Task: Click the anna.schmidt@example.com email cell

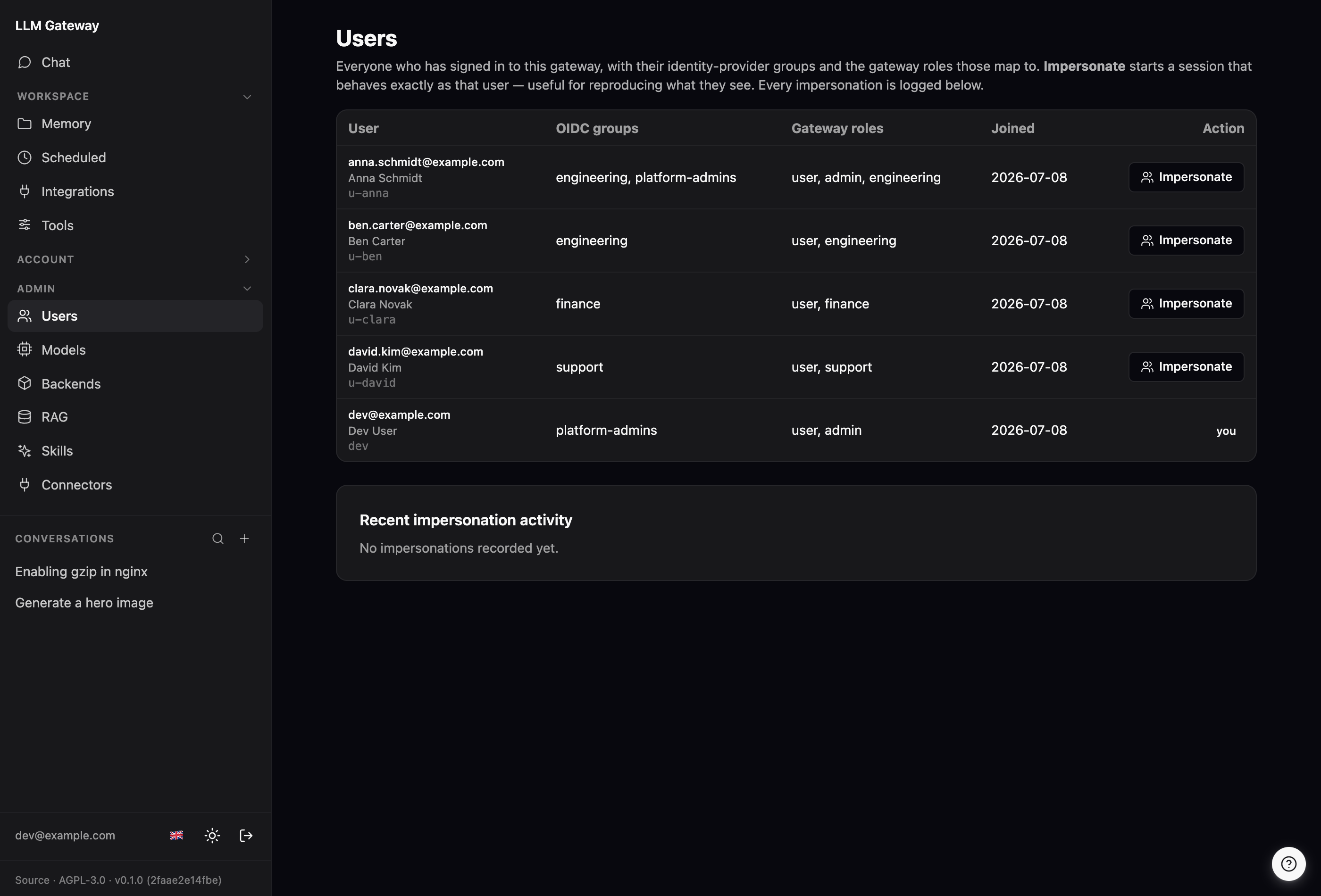Action: pos(426,162)
